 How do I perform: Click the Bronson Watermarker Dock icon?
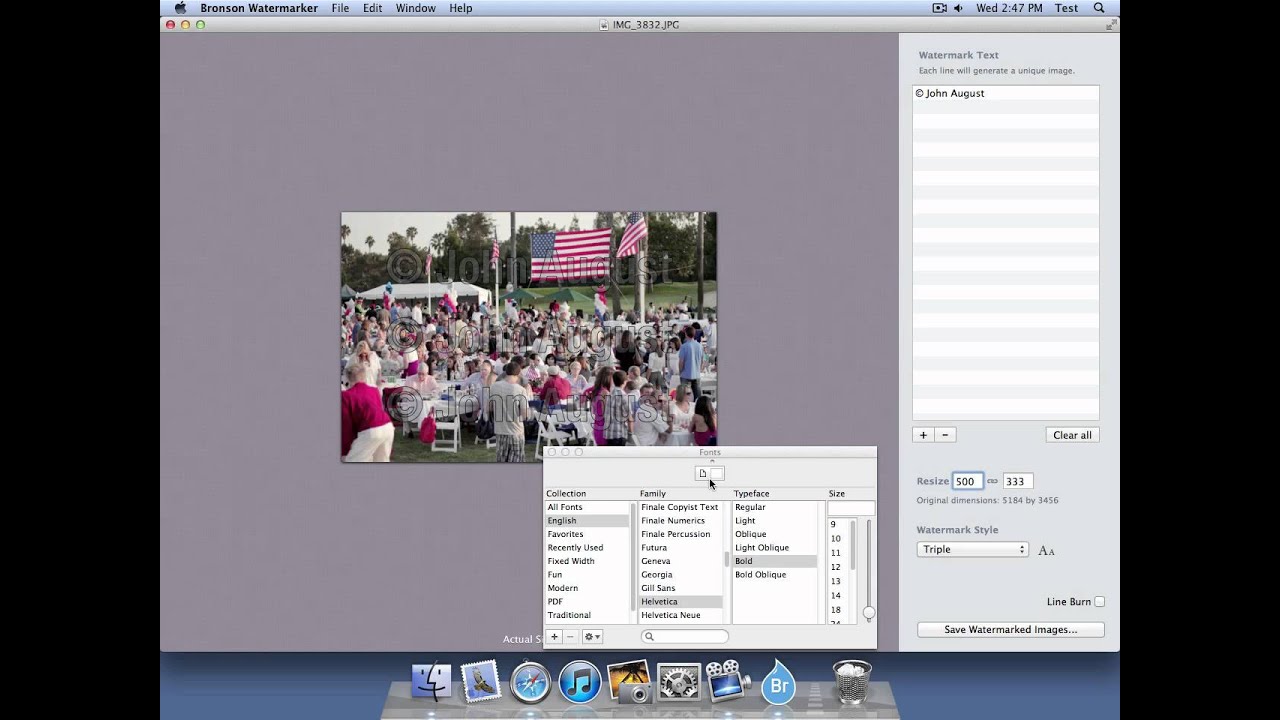pyautogui.click(x=778, y=683)
